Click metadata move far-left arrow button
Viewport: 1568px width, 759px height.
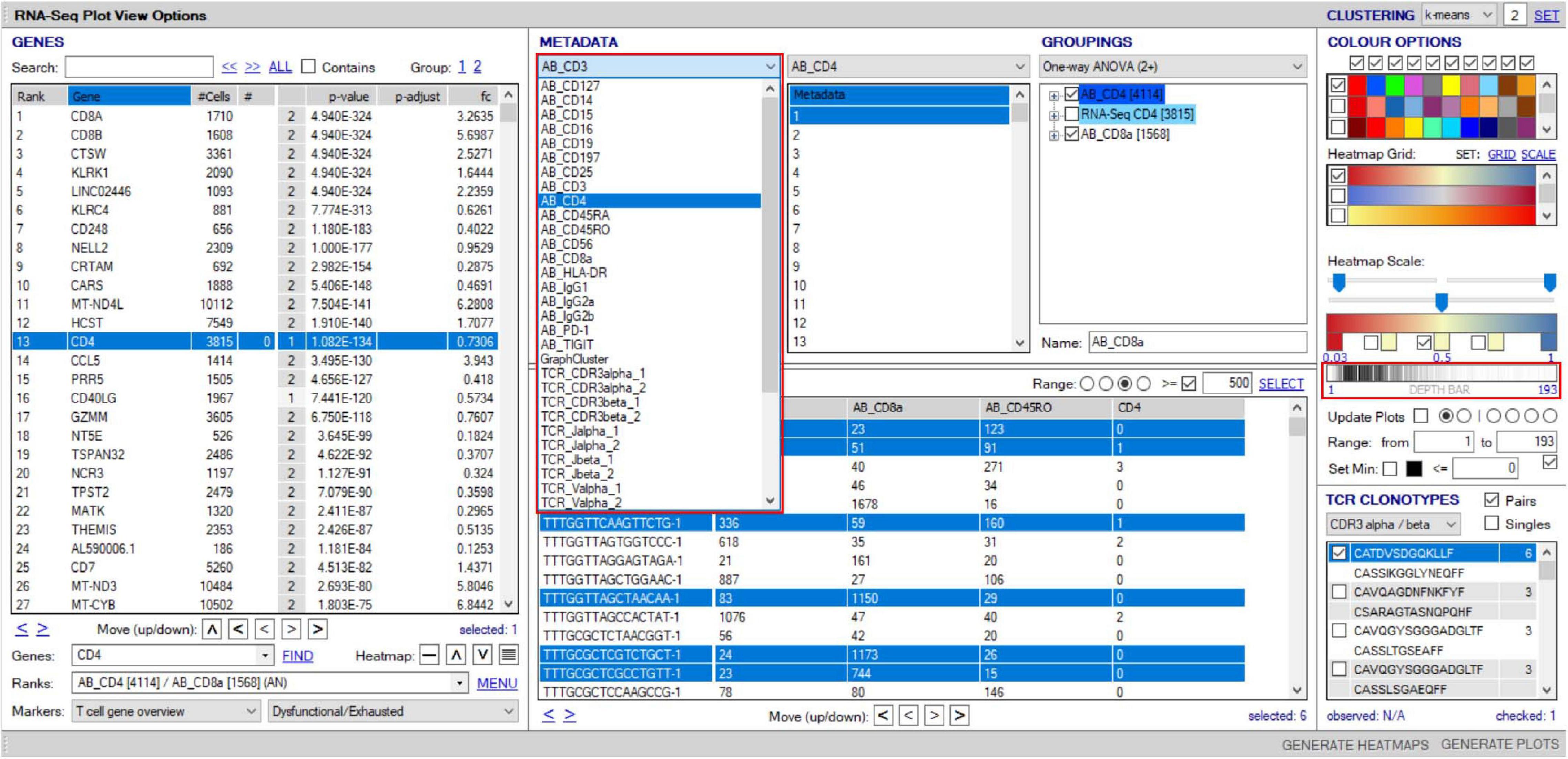click(883, 716)
